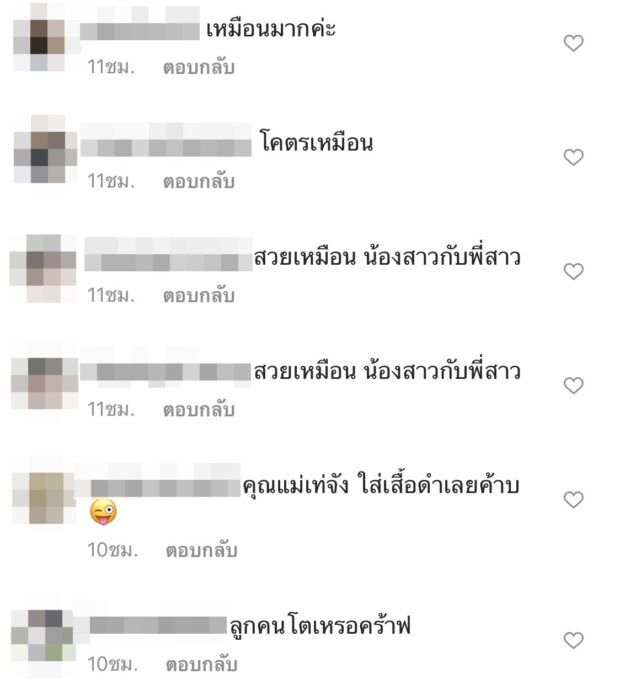Reply to the first 'สวยเหมือน น้องสาวกับพี่สาว' comment

point(199,296)
